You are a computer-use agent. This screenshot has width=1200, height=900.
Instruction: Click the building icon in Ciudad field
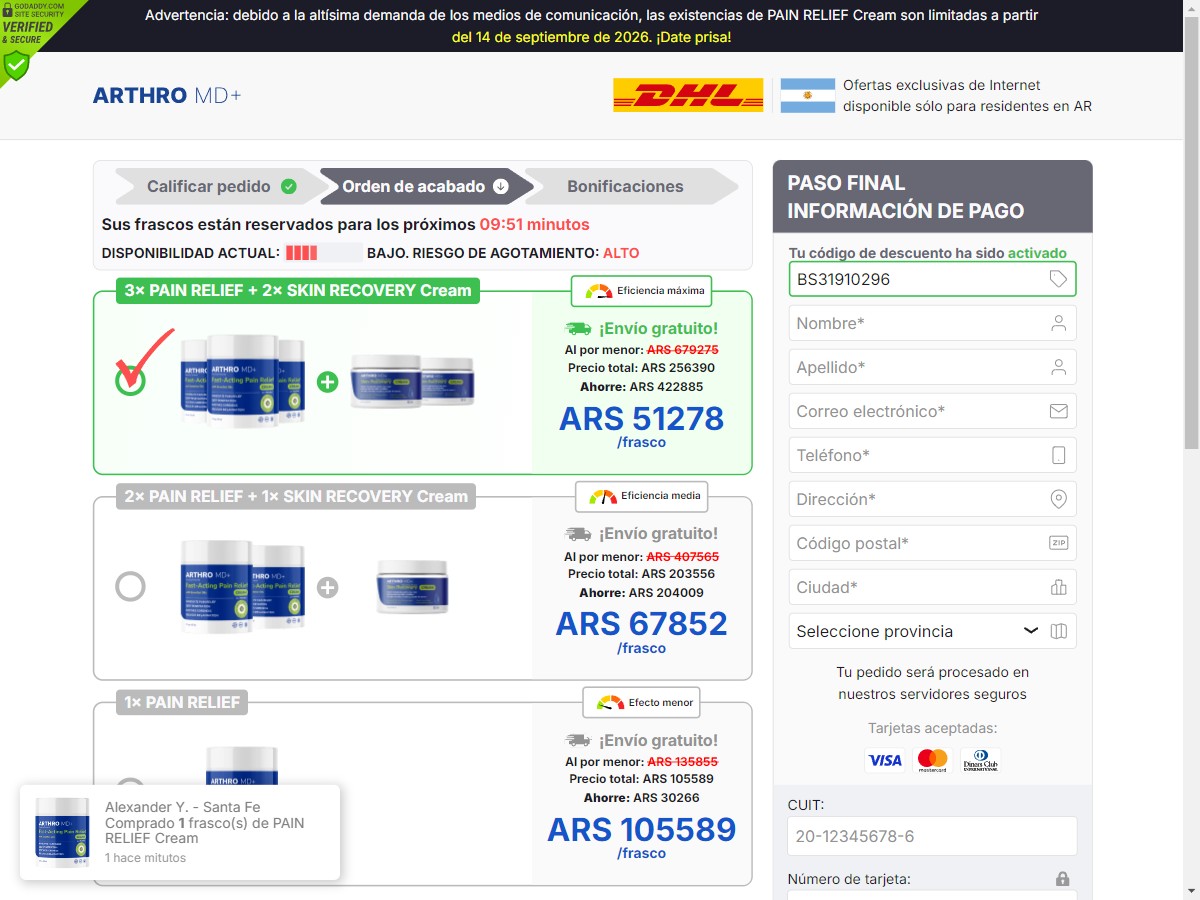[x=1058, y=587]
